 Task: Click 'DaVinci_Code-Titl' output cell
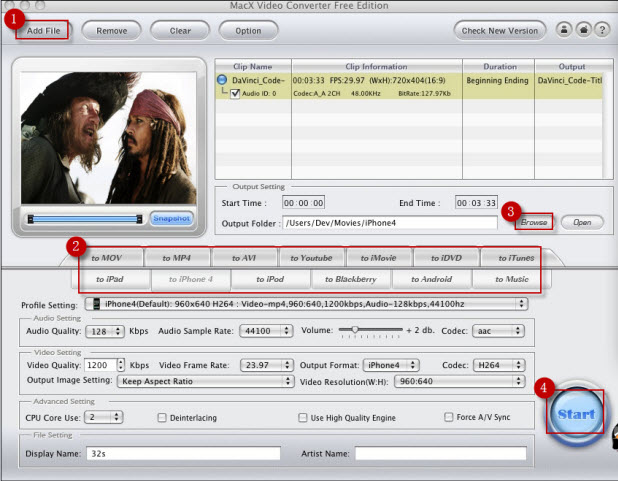point(570,80)
